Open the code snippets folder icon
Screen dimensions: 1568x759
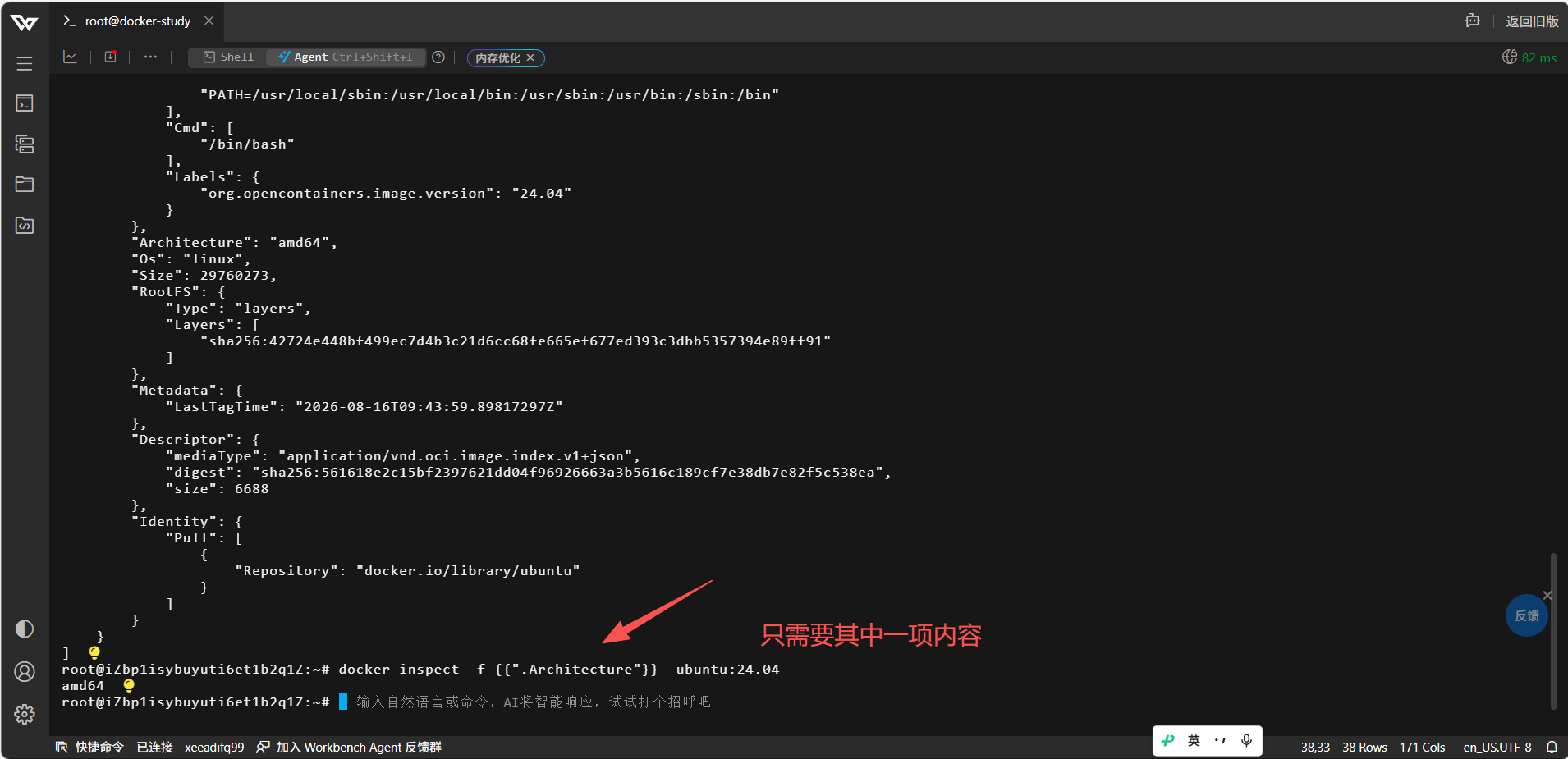(25, 226)
